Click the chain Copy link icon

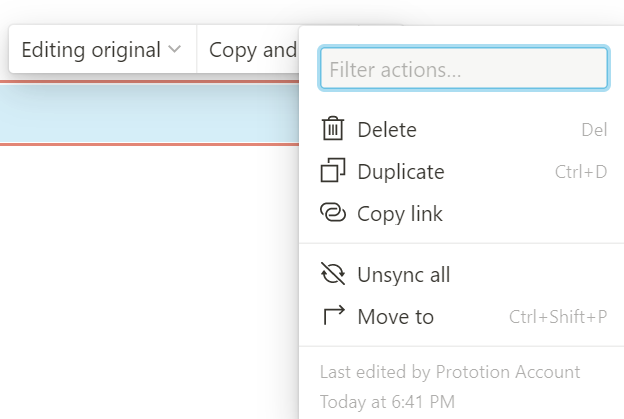coord(333,212)
